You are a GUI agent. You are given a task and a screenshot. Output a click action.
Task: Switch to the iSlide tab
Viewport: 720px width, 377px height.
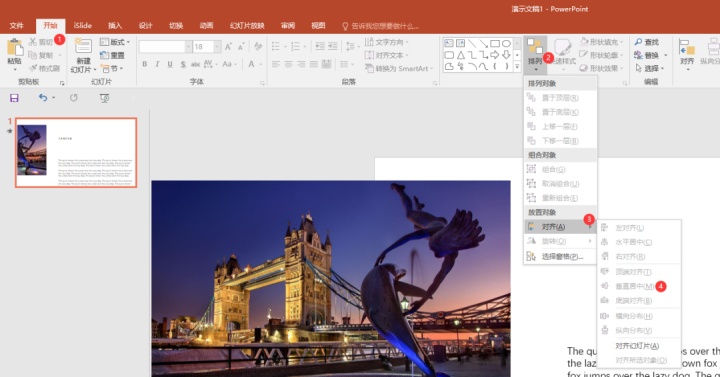(83, 26)
